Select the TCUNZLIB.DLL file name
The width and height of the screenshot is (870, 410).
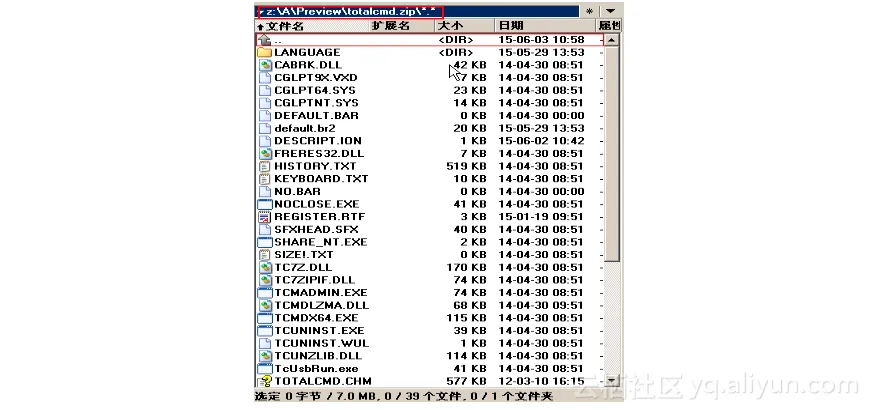coord(318,356)
